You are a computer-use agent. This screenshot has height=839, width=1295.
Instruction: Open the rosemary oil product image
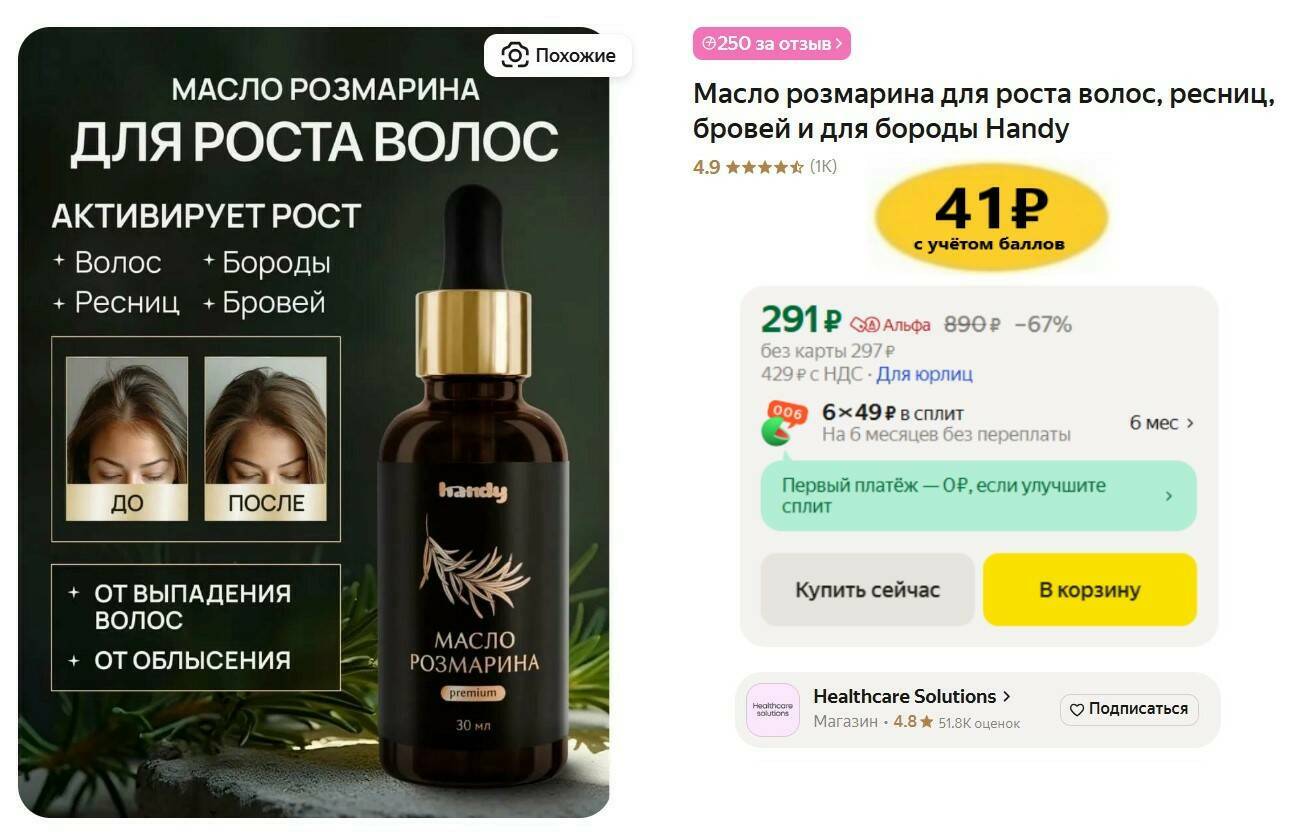[314, 422]
